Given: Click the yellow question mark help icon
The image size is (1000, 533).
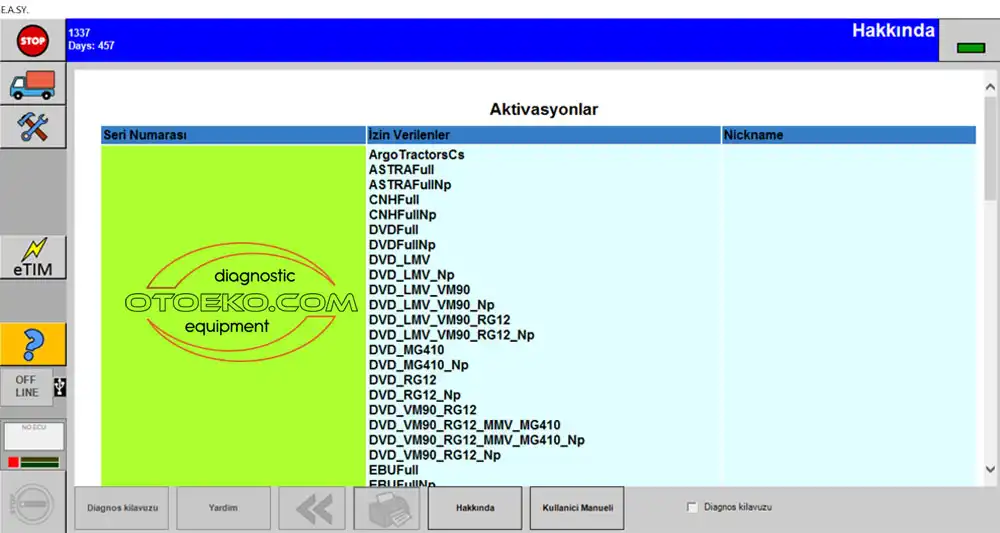Looking at the screenshot, I should click(x=33, y=345).
